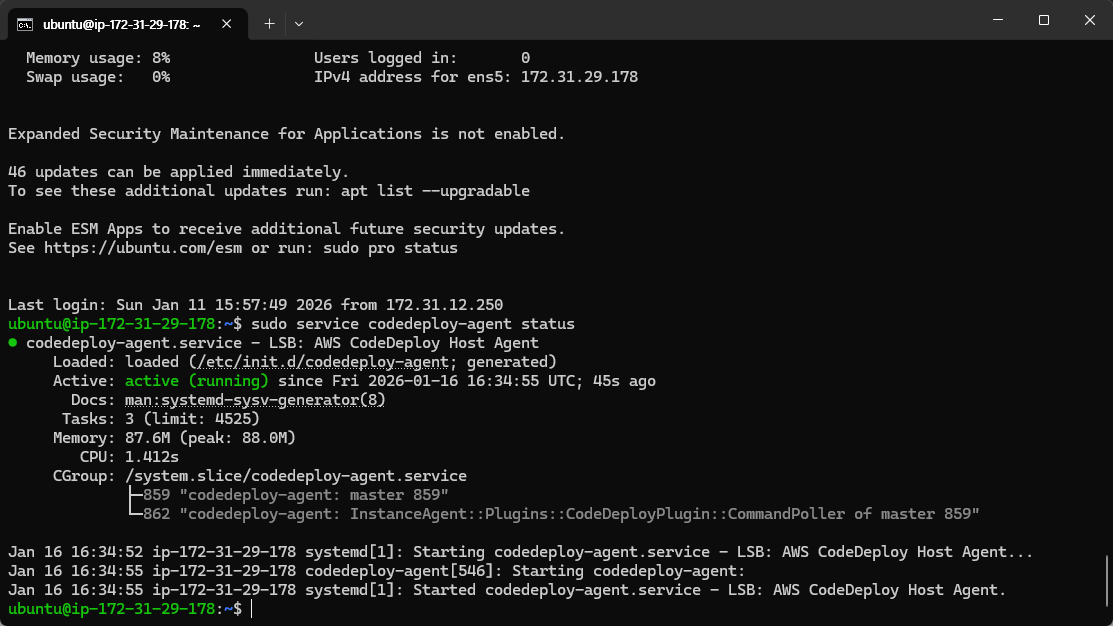Viewport: 1113px width, 626px height.
Task: Click the green "active (running)" status text
Action: tap(197, 381)
